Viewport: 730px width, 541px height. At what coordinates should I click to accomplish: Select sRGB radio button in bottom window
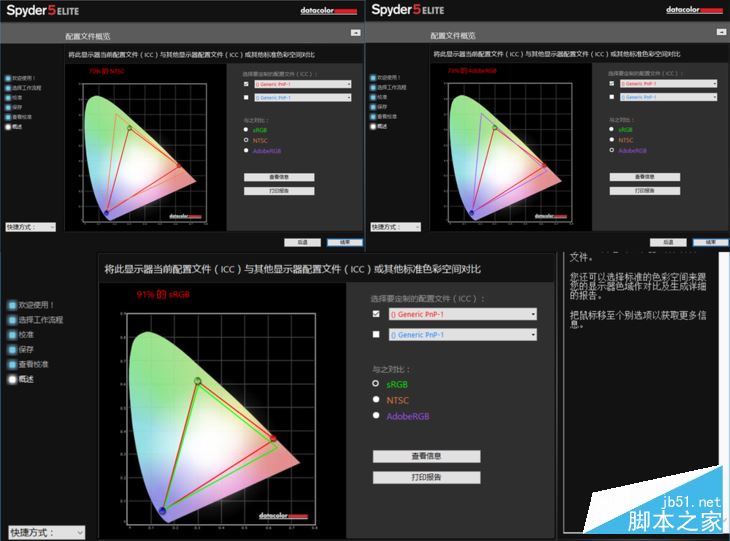click(x=376, y=383)
